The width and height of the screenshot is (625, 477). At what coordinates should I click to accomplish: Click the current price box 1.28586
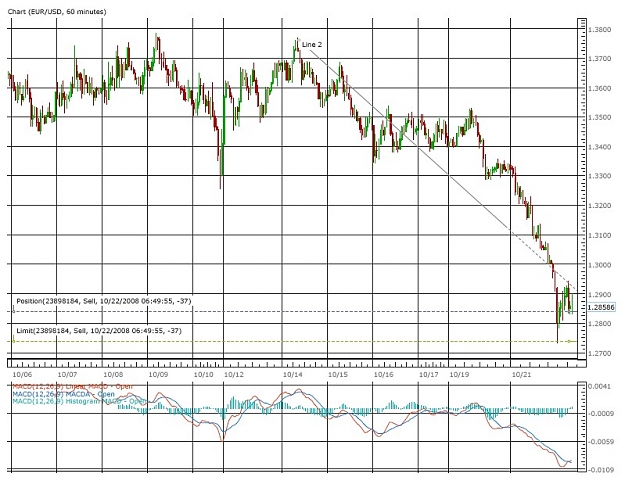pyautogui.click(x=601, y=307)
